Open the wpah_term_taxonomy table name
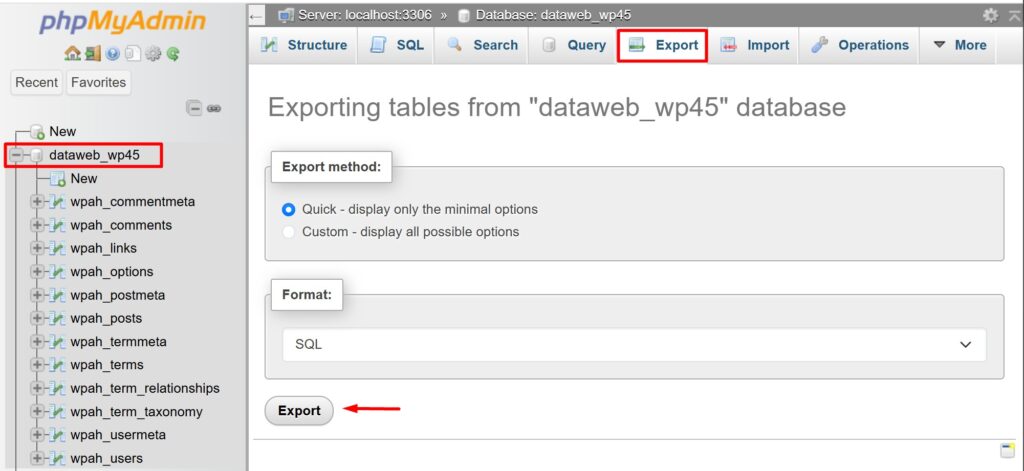Viewport: 1024px width, 471px height. [x=136, y=412]
